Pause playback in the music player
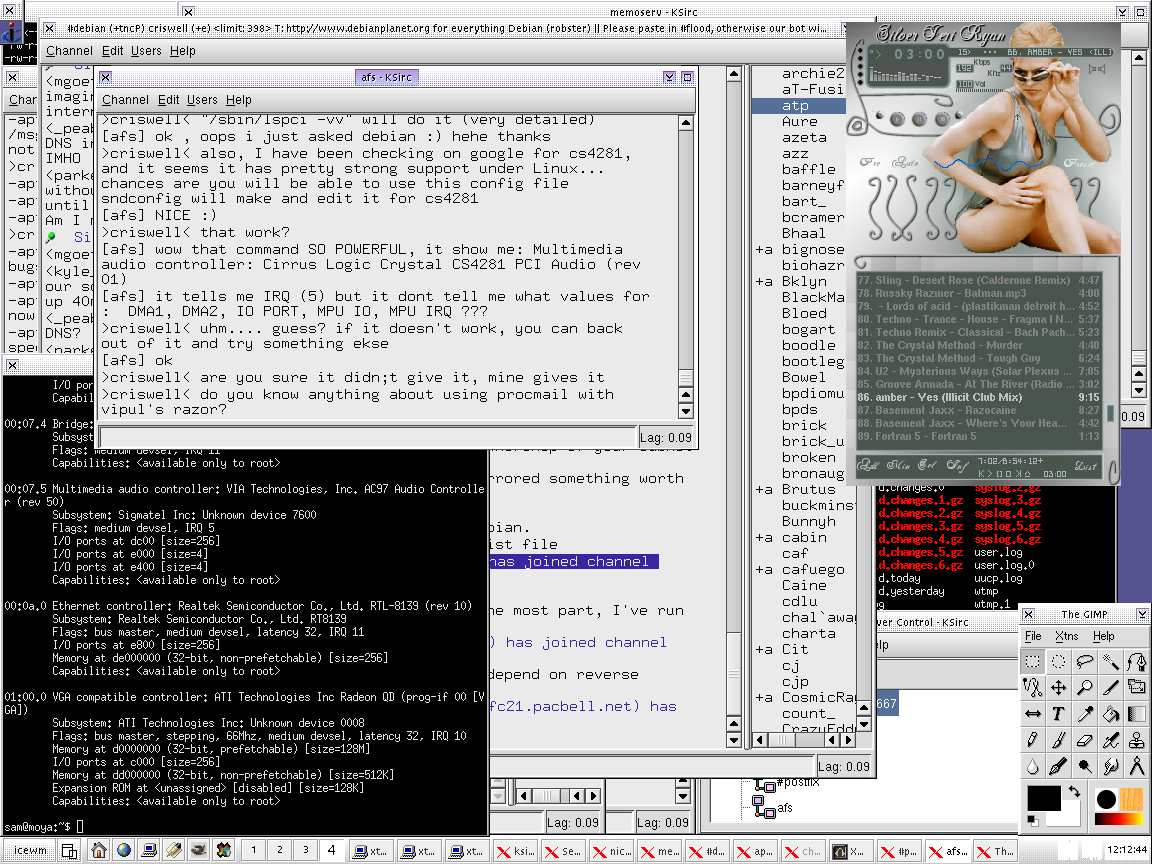This screenshot has width=1152, height=864. point(919,119)
